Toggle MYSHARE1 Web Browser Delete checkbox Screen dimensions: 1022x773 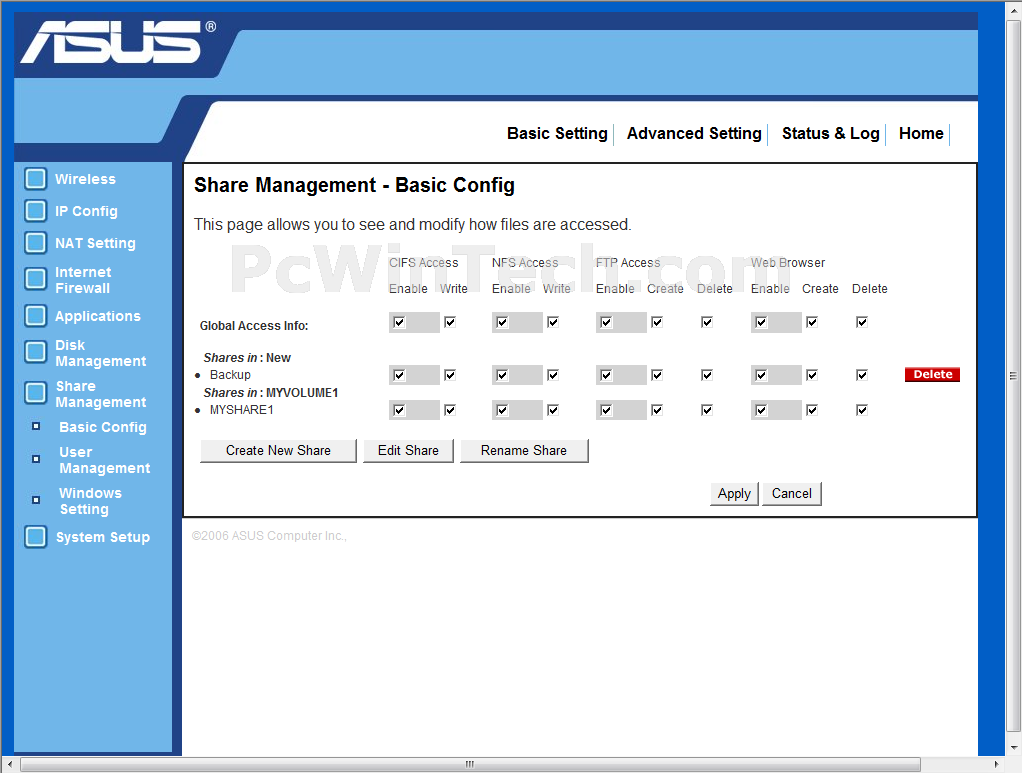(862, 410)
